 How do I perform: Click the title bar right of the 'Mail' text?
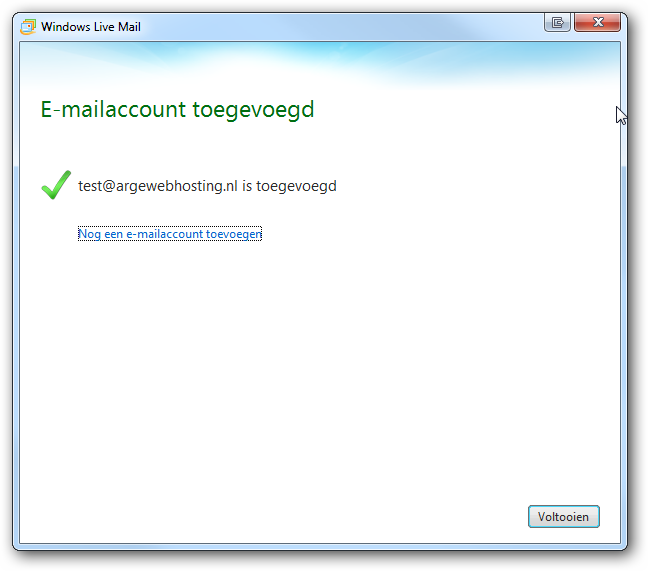pos(339,27)
